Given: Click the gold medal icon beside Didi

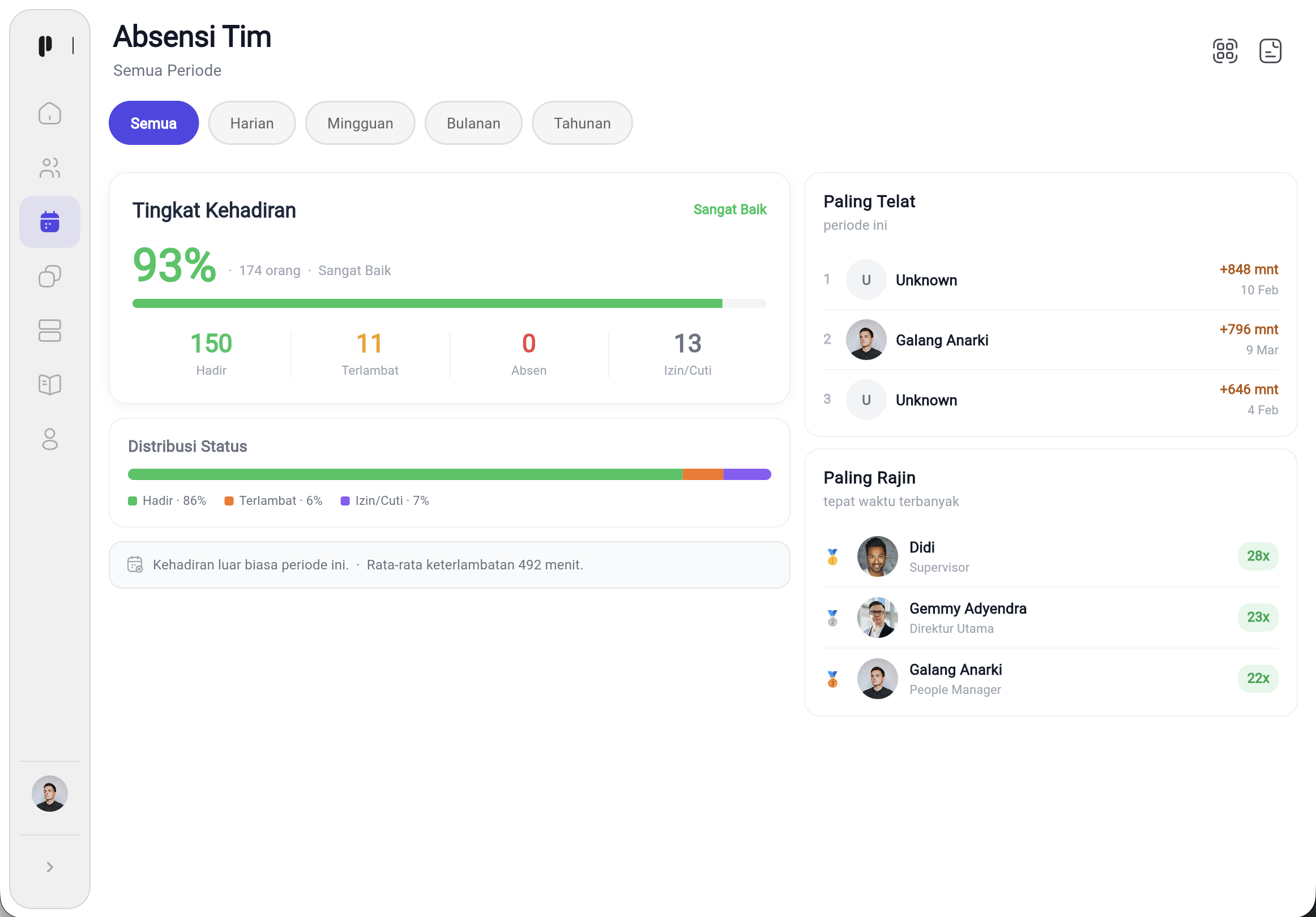Looking at the screenshot, I should [832, 556].
